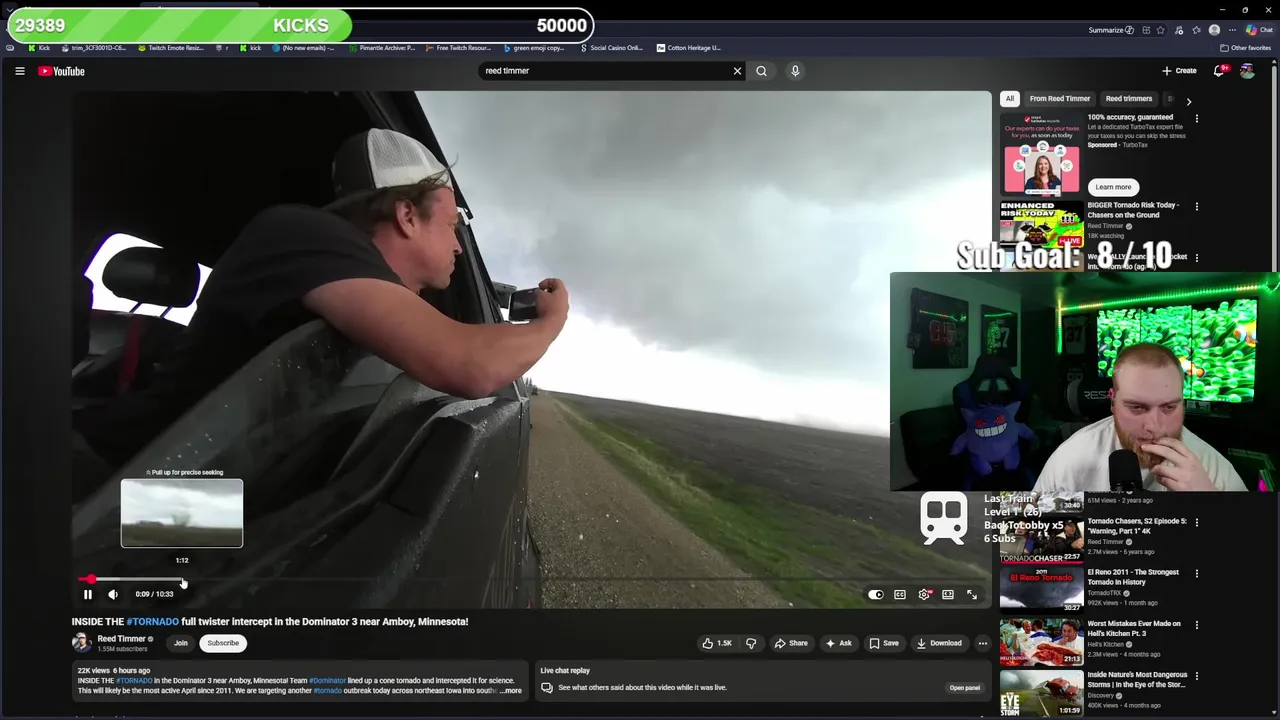Open 'Social Casino Onli...' bookmark
Image resolution: width=1280 pixels, height=720 pixels.
coord(612,47)
